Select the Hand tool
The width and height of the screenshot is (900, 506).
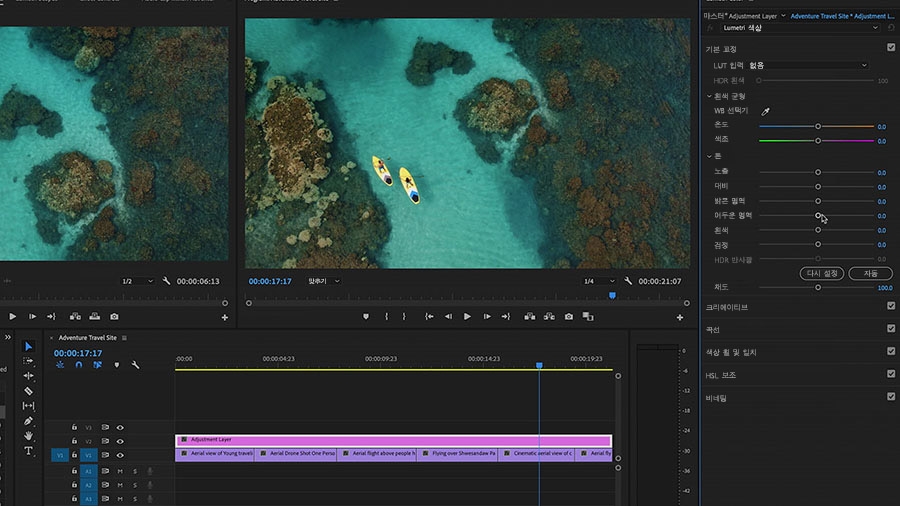click(28, 436)
